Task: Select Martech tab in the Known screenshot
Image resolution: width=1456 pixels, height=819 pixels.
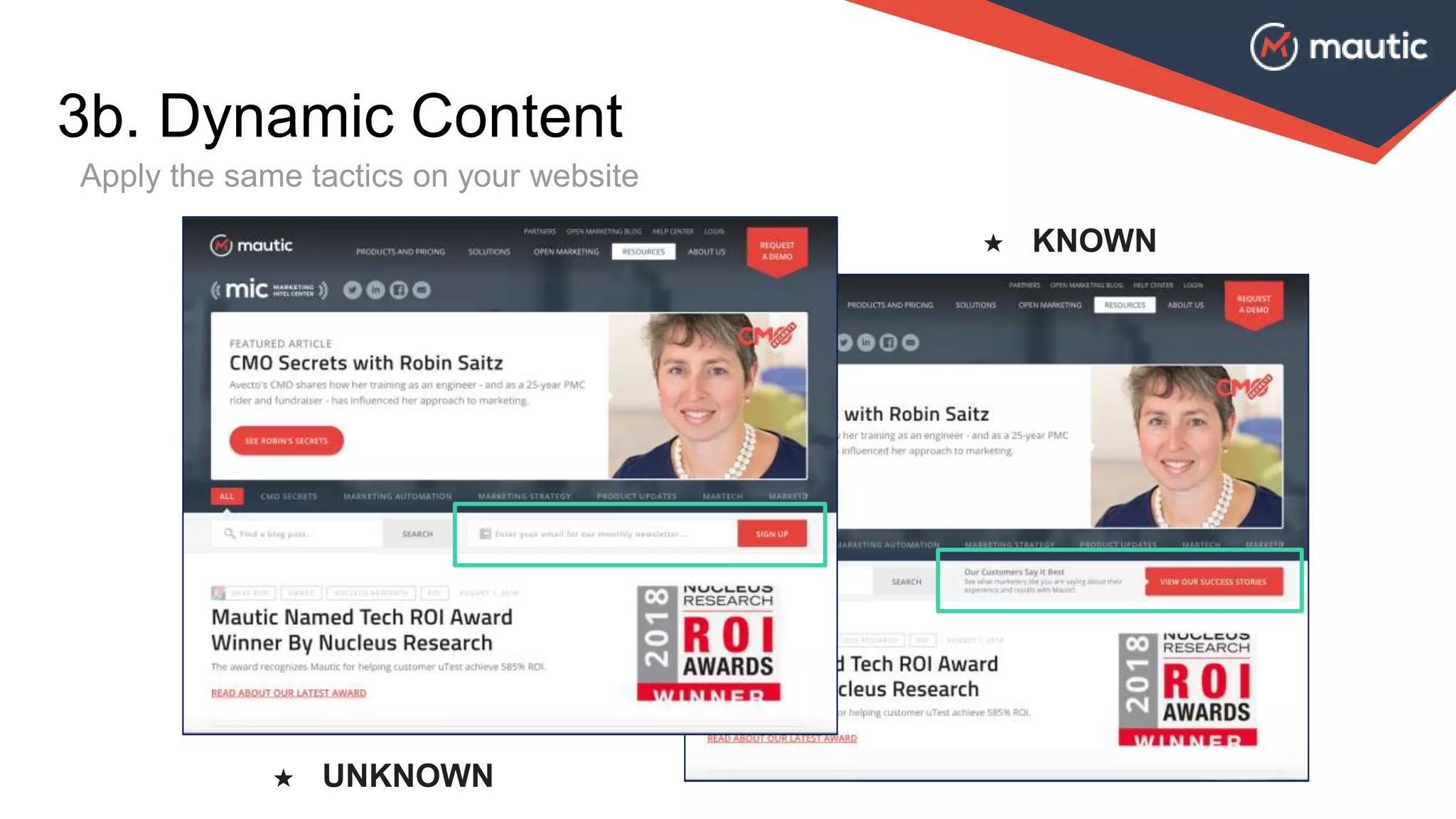Action: tap(1201, 545)
